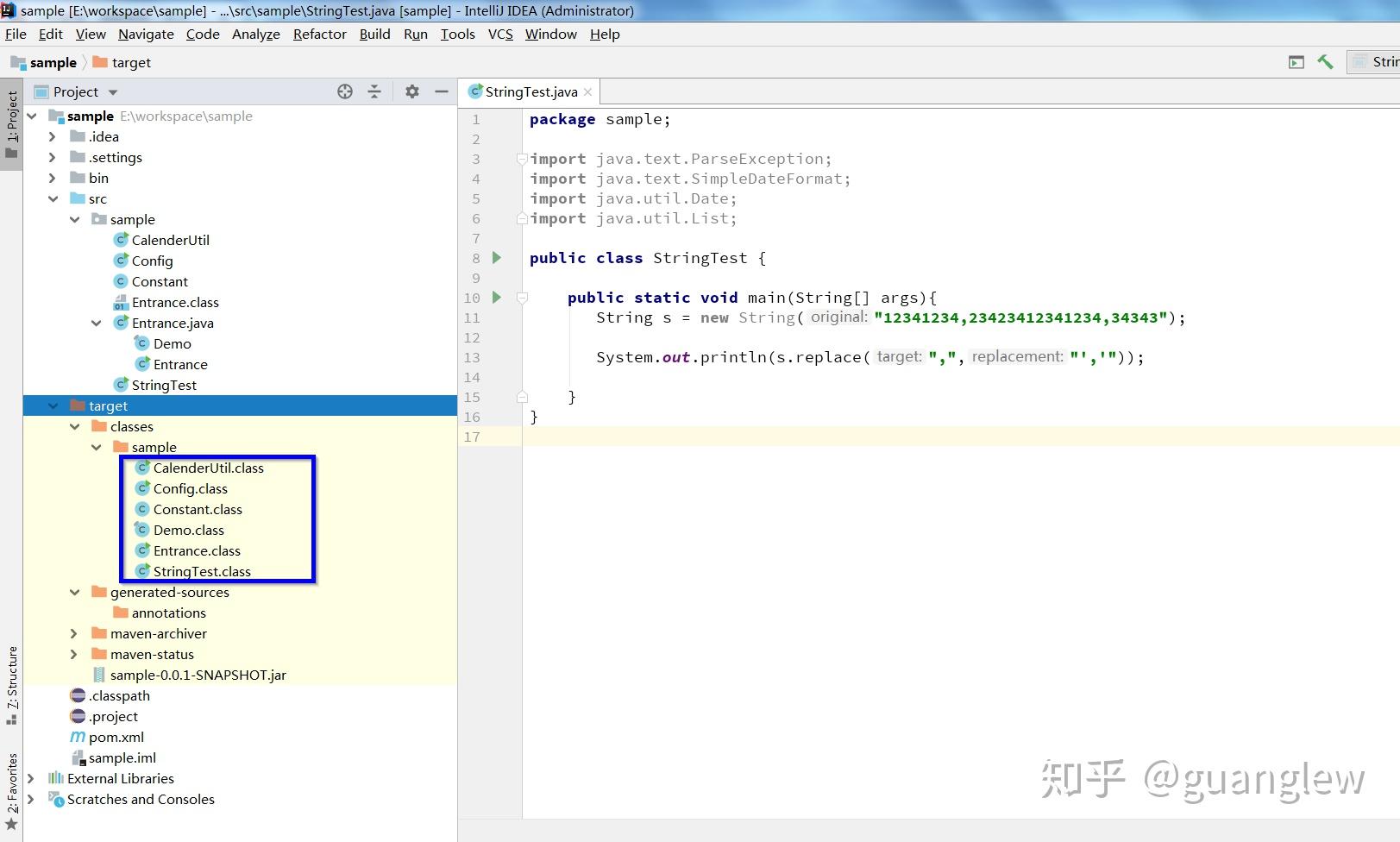Select the sample.iml file icon
Viewport: 1400px width, 842px height.
pos(78,757)
